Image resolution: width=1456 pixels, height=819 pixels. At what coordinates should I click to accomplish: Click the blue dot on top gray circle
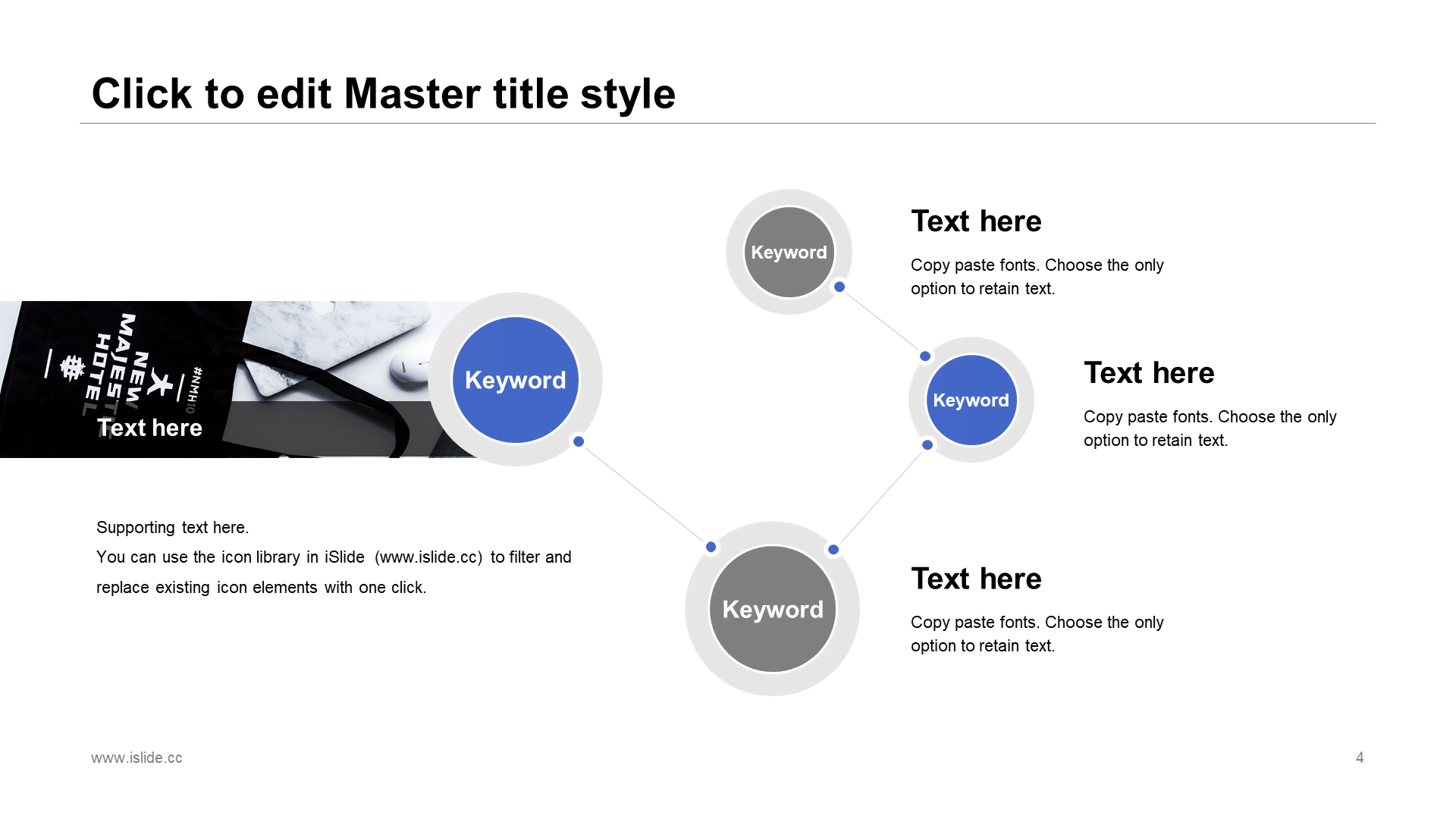point(839,287)
